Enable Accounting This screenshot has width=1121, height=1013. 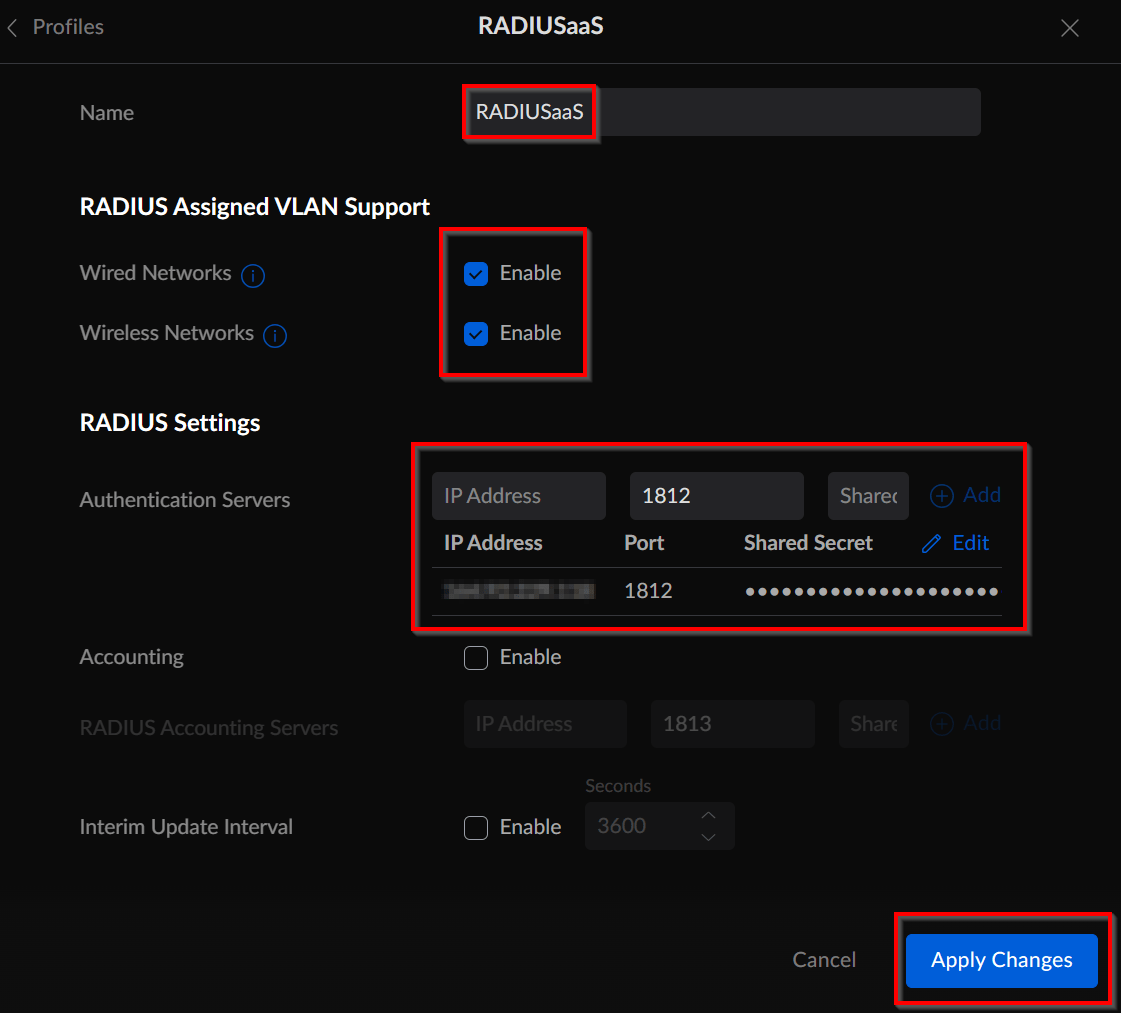point(476,657)
